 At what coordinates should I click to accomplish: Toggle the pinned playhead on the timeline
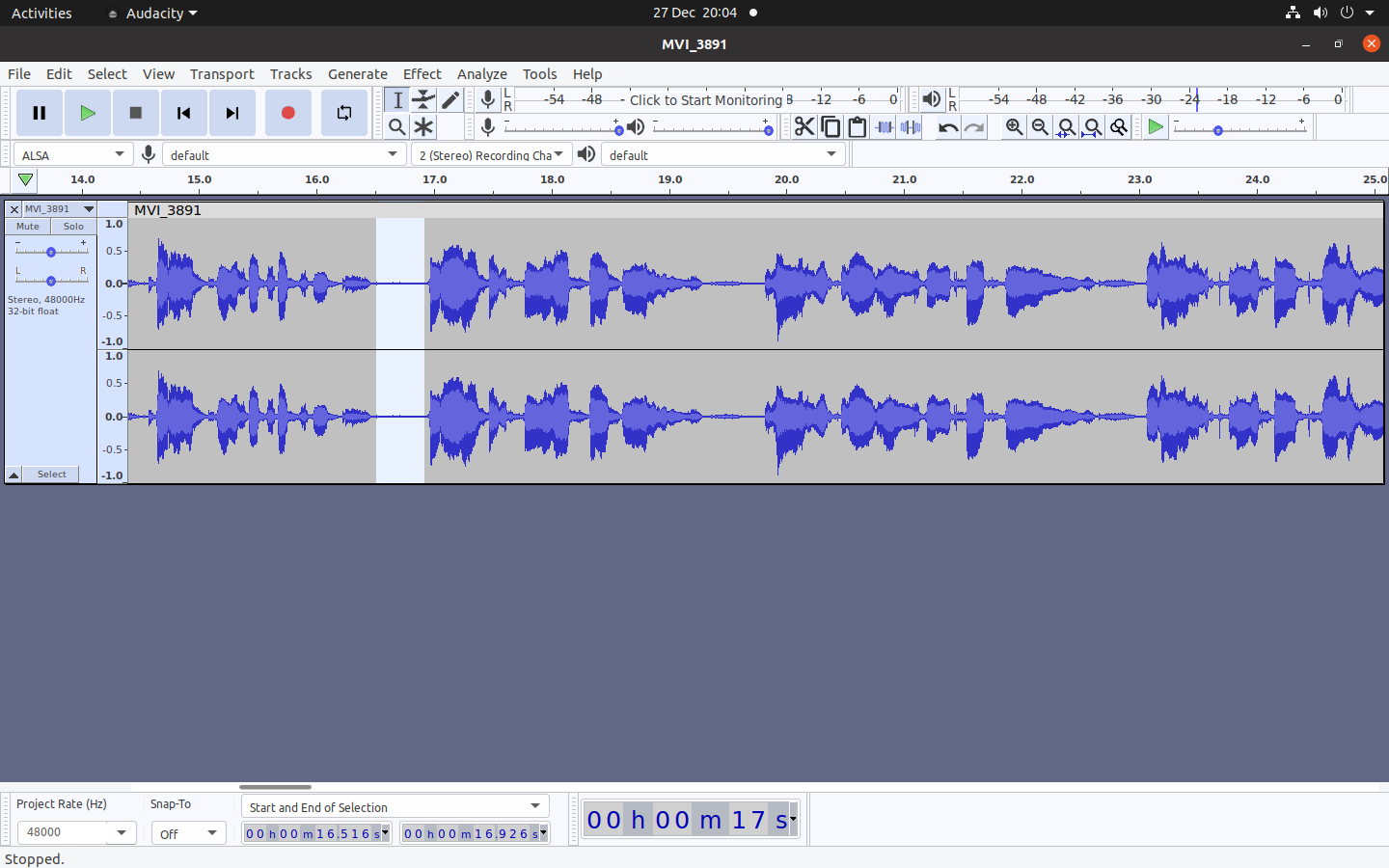26,180
